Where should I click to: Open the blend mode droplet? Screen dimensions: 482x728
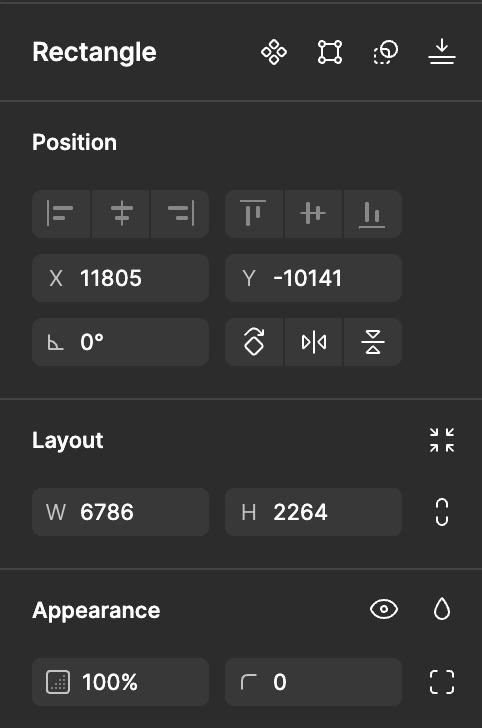tap(442, 609)
